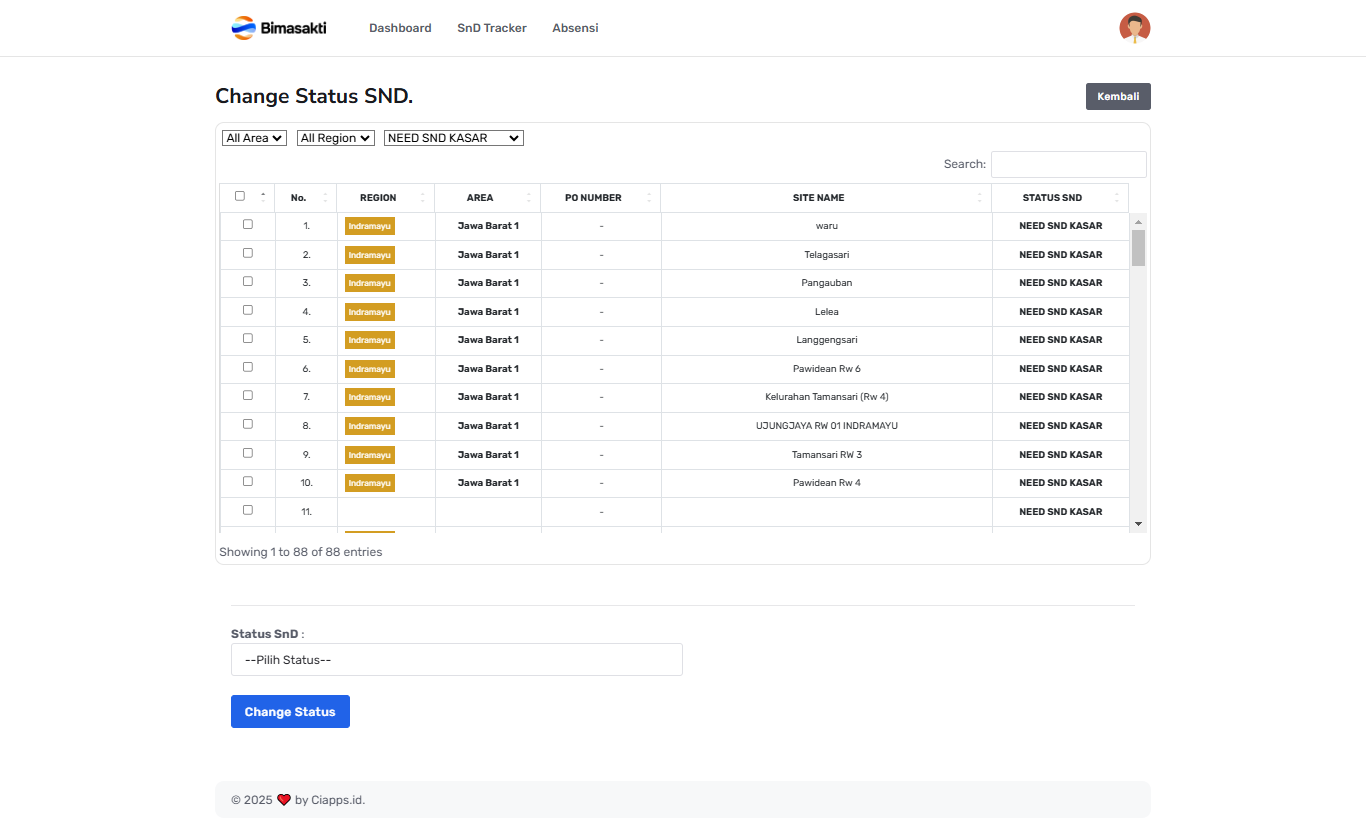Open the user profile avatar
1366x830 pixels.
click(1134, 28)
